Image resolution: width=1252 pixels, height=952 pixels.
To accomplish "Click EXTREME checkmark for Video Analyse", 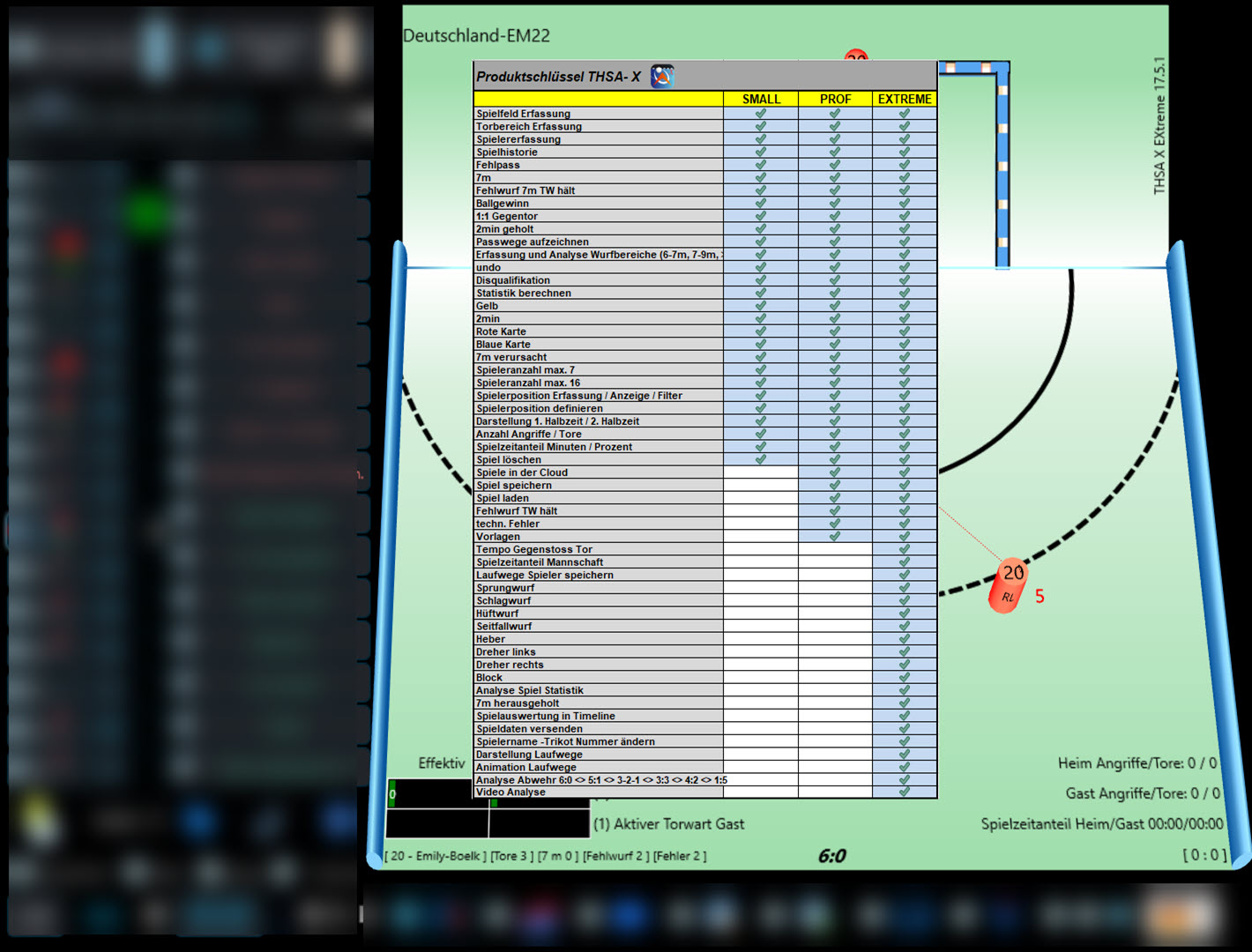I will (905, 792).
